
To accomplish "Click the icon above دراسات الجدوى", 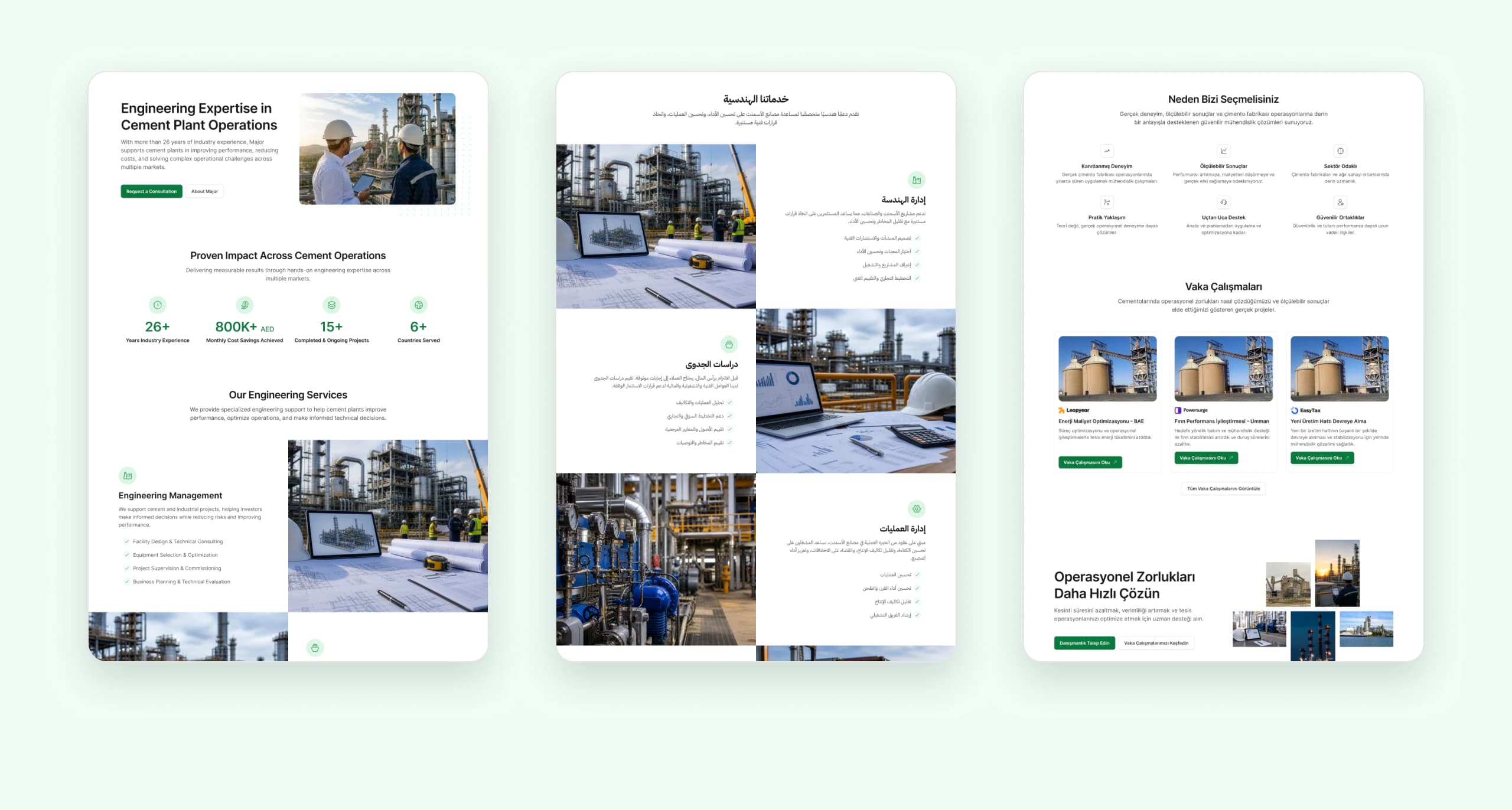I will [x=729, y=344].
